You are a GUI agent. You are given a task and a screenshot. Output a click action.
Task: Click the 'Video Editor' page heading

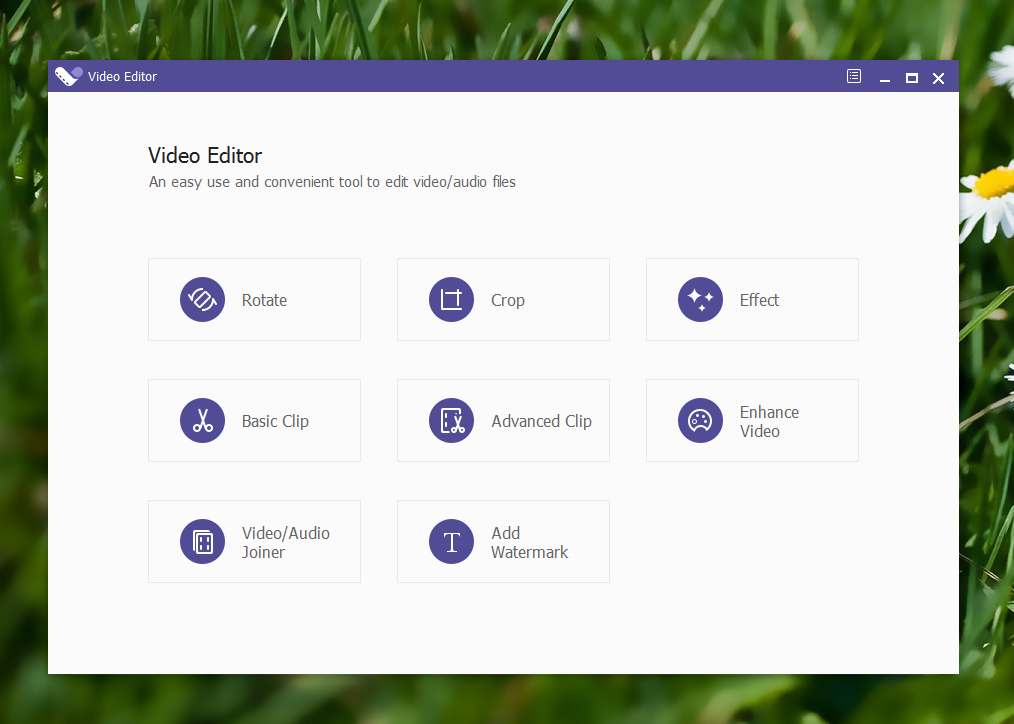pyautogui.click(x=205, y=155)
